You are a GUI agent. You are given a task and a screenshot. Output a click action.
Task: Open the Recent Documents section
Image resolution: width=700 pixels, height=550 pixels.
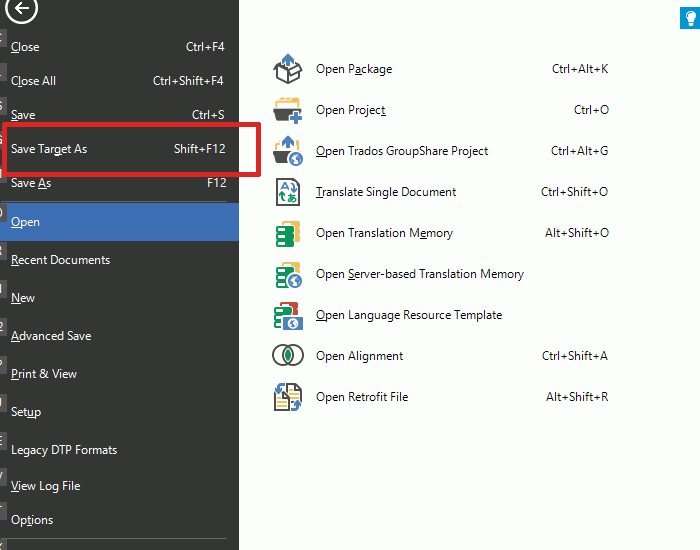click(x=60, y=260)
